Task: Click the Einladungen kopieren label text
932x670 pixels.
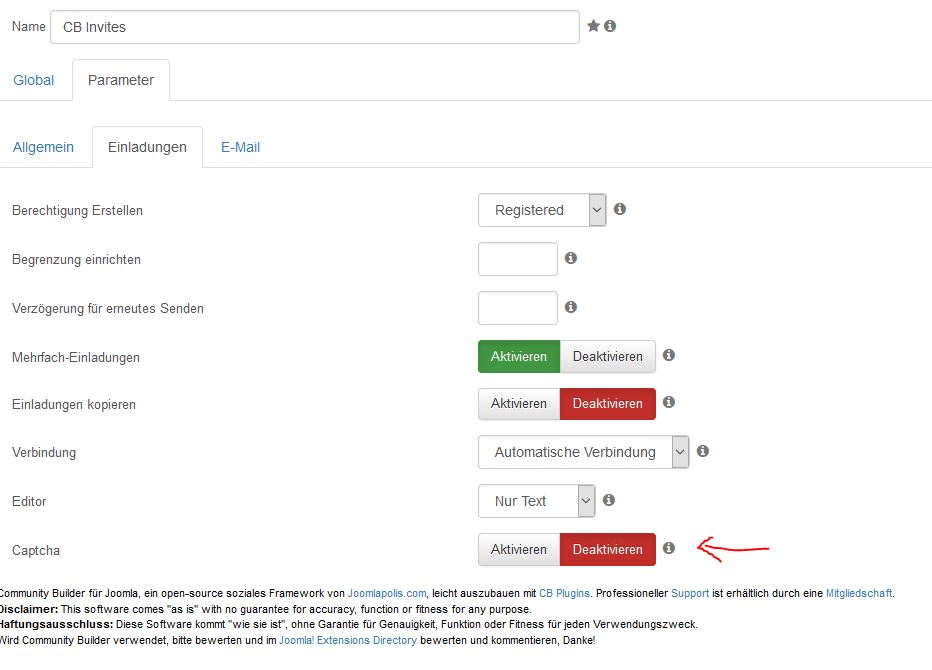Action: pyautogui.click(x=74, y=405)
